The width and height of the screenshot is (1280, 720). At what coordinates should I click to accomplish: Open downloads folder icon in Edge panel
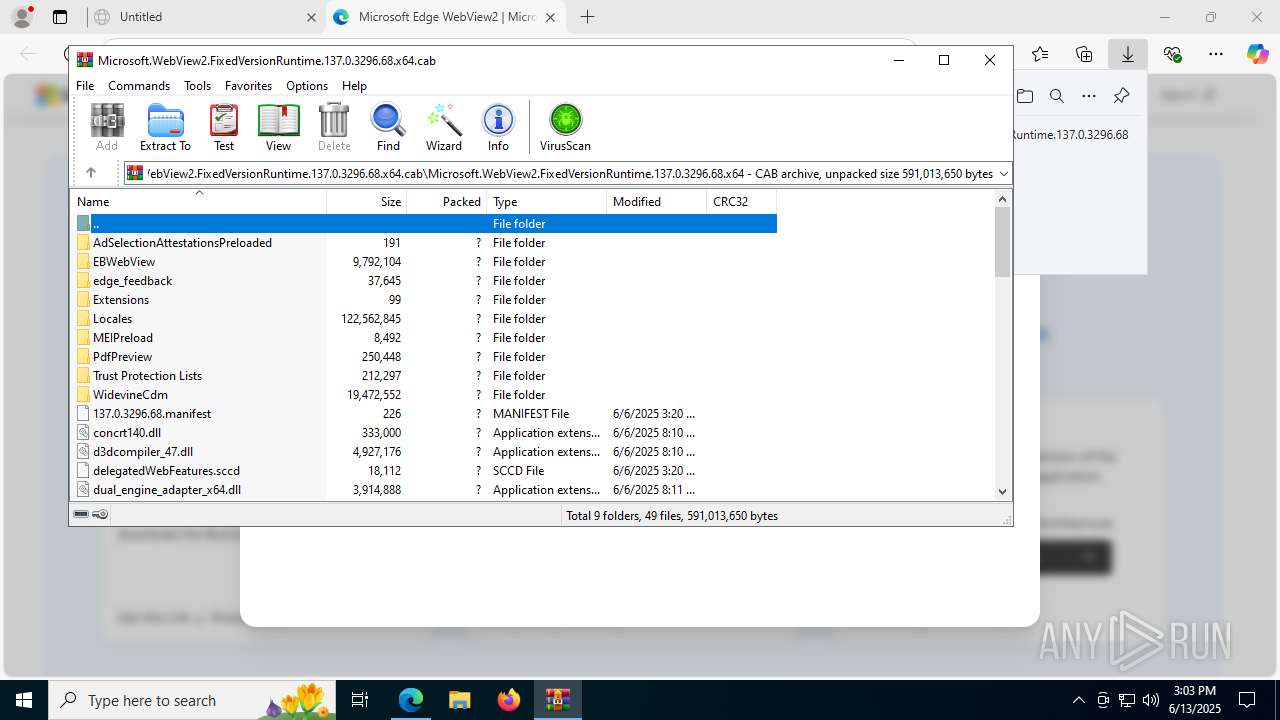click(x=1025, y=96)
